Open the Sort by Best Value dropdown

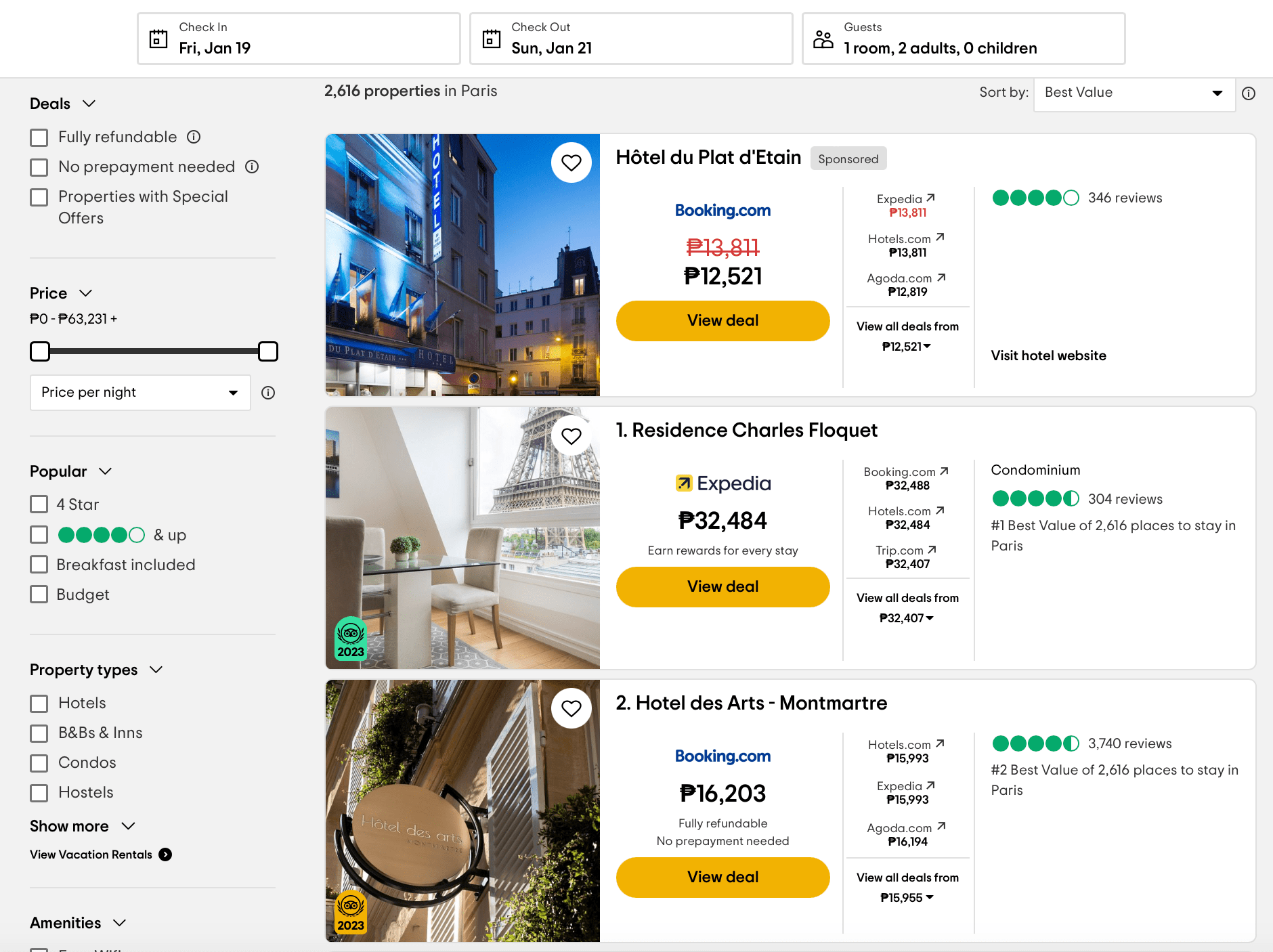[x=1134, y=93]
